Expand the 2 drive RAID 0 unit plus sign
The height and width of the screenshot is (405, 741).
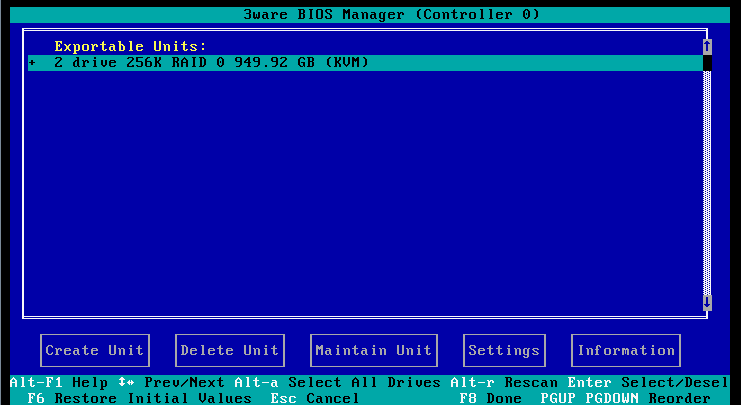[x=32, y=62]
